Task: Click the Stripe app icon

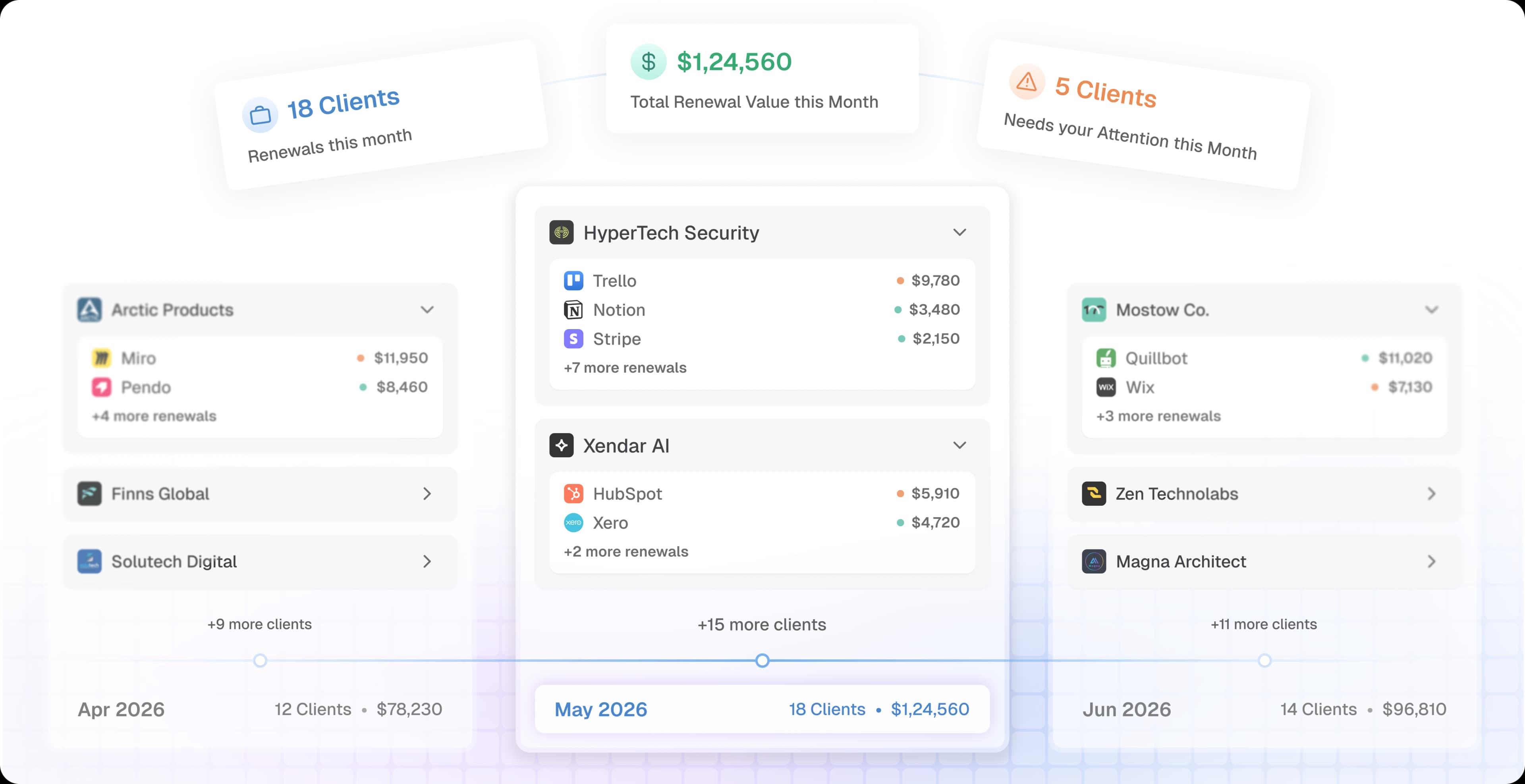Action: click(573, 339)
